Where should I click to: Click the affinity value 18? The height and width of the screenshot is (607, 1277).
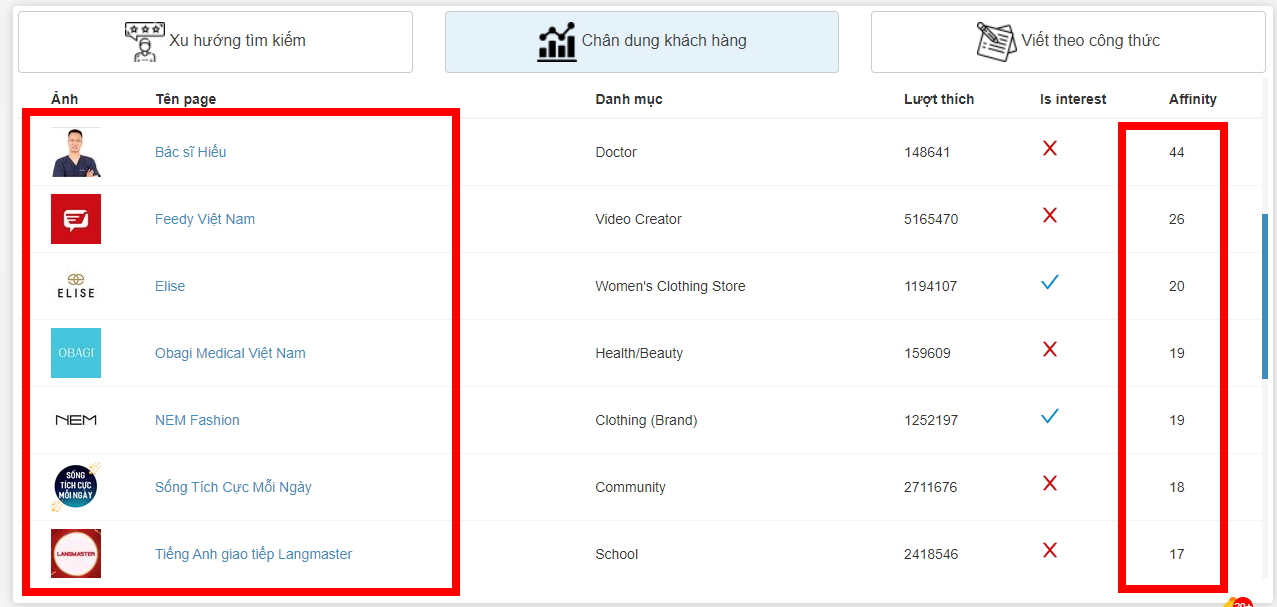[x=1177, y=487]
